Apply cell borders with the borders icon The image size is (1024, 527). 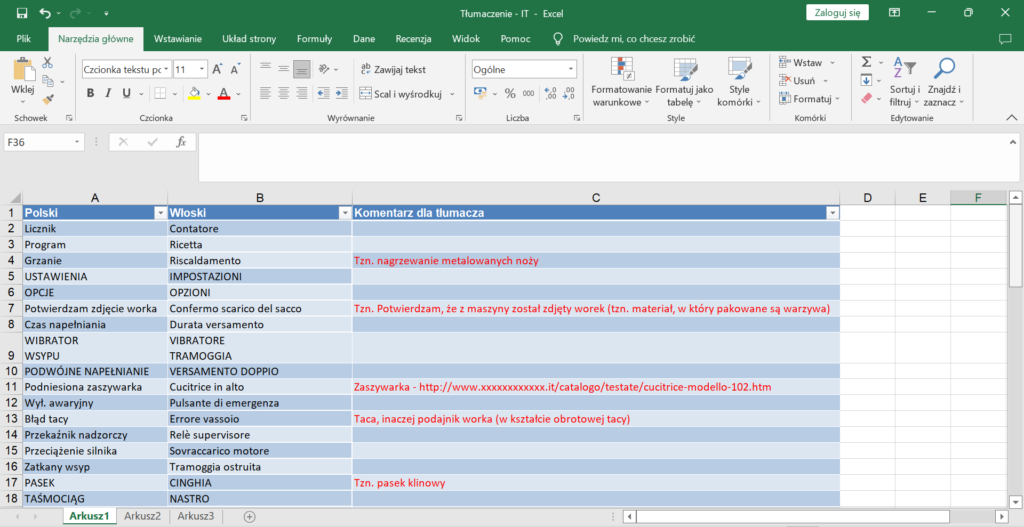point(160,93)
